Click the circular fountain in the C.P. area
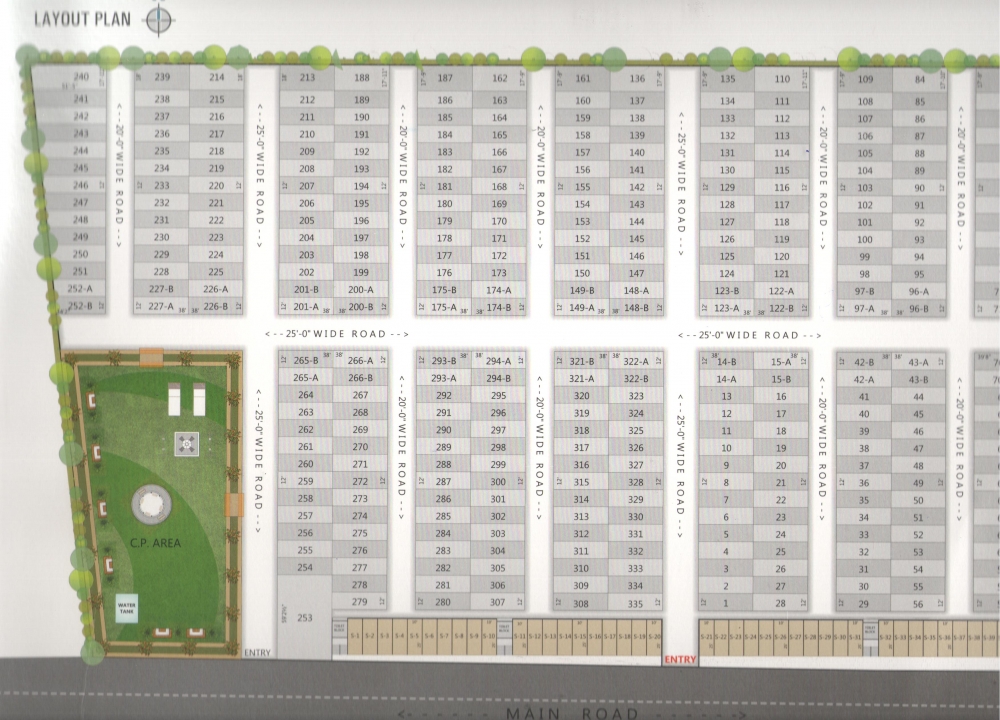 pos(152,505)
